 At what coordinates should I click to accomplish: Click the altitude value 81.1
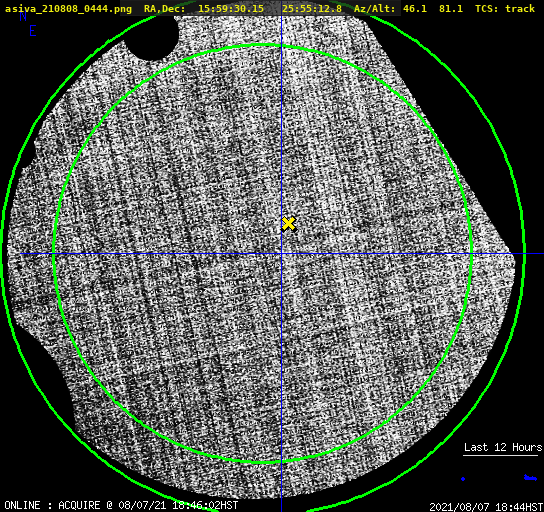pyautogui.click(x=451, y=8)
